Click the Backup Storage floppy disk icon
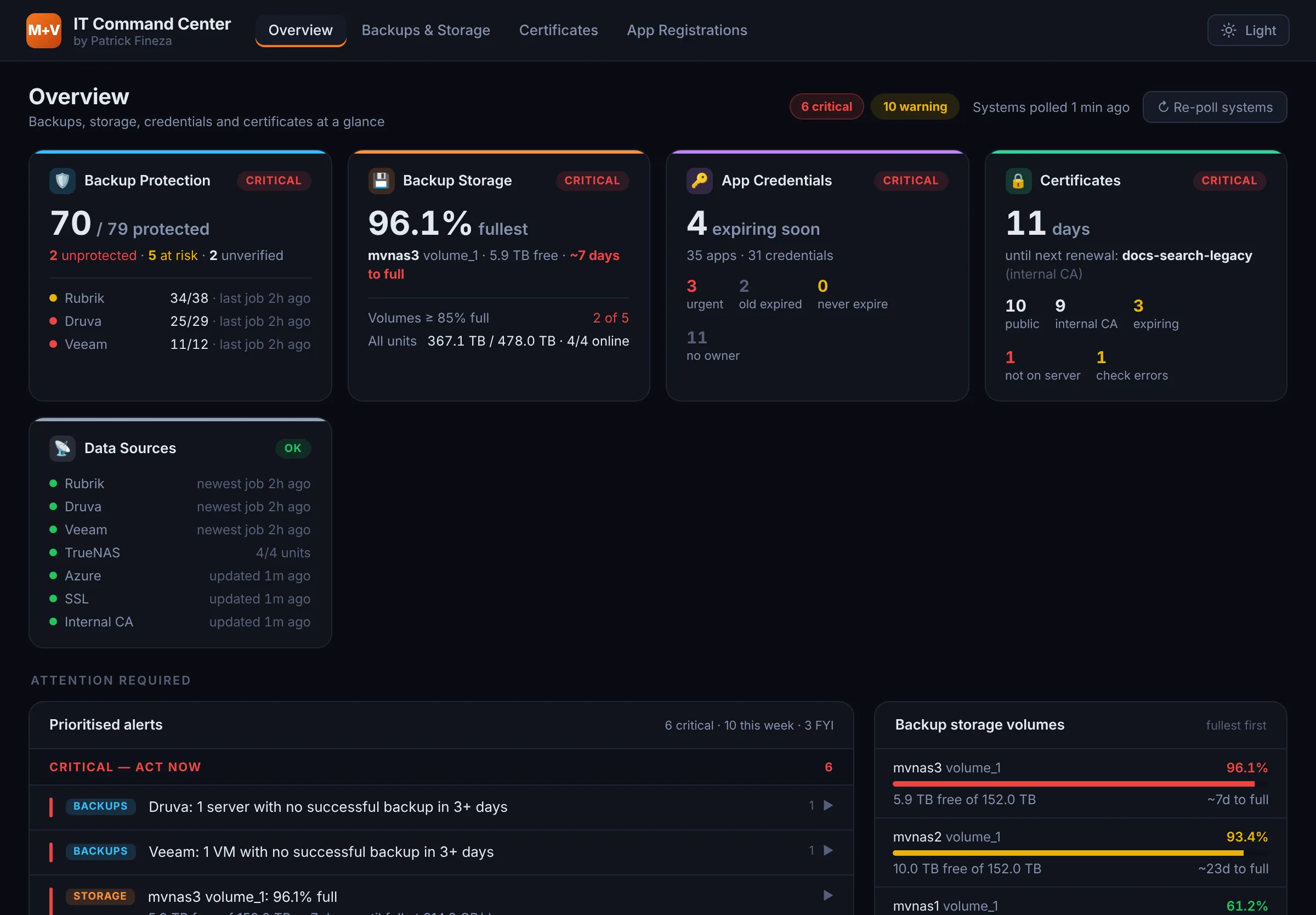Image resolution: width=1316 pixels, height=915 pixels. (x=381, y=181)
